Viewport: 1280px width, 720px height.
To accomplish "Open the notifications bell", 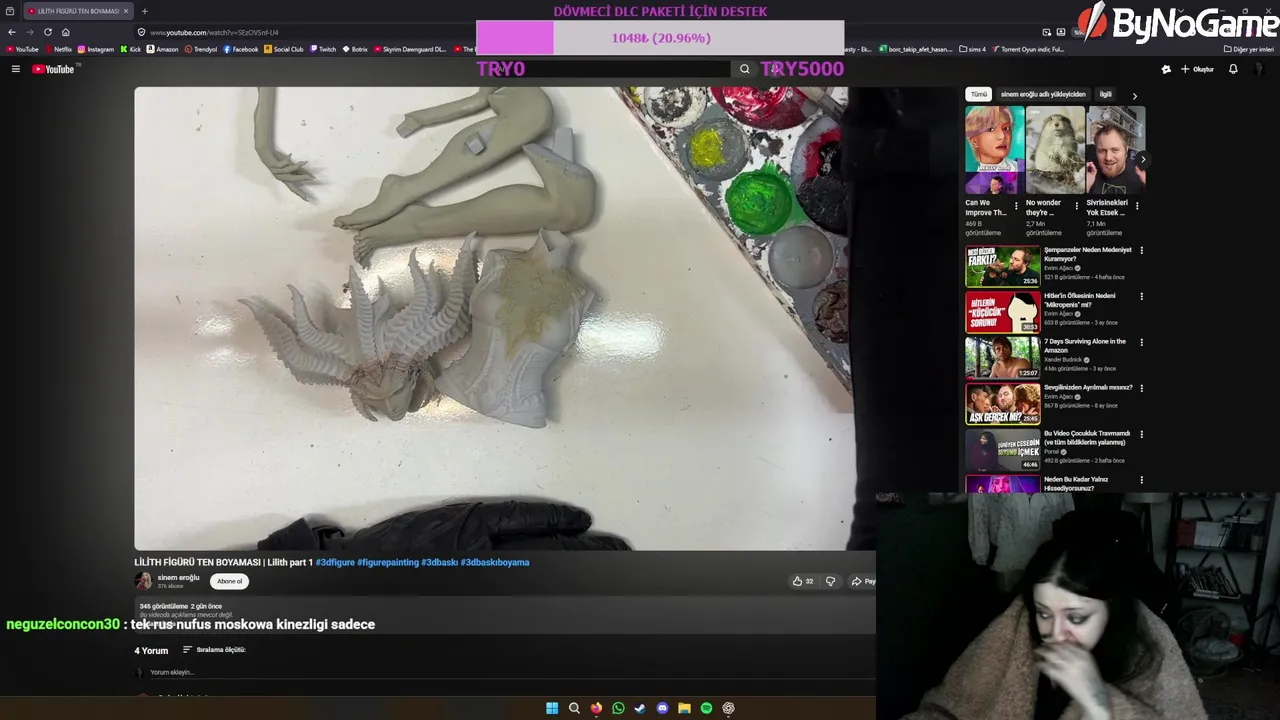I will [x=1233, y=69].
